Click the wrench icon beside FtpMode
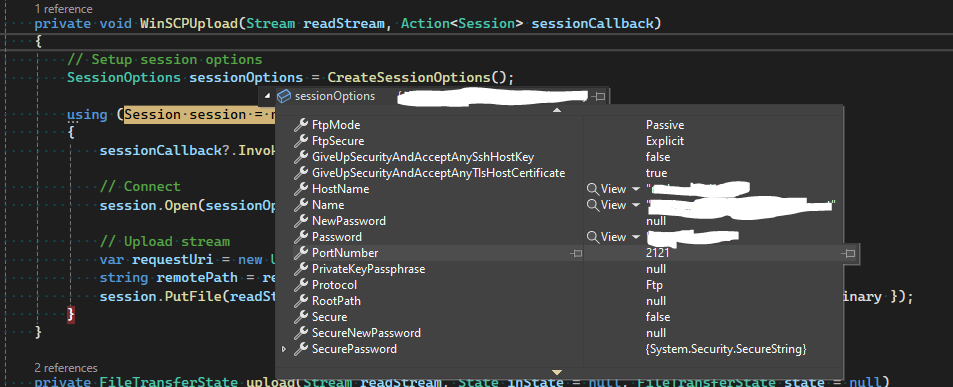Image resolution: width=953 pixels, height=387 pixels. 301,125
